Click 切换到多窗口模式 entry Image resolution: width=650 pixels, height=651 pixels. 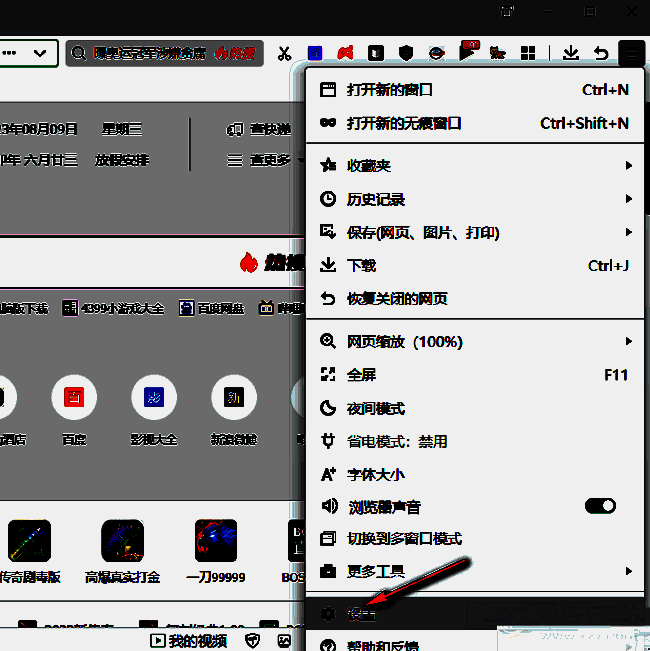coord(475,539)
